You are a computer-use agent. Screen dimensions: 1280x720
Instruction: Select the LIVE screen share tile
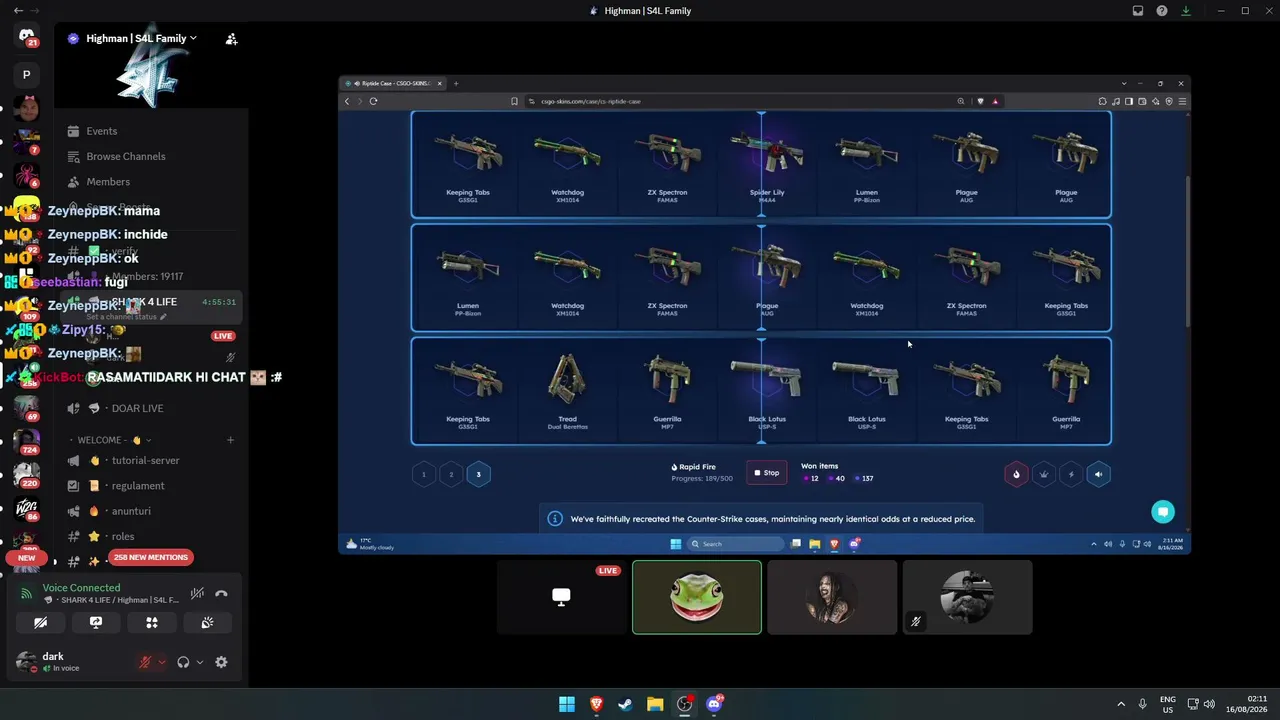click(561, 597)
